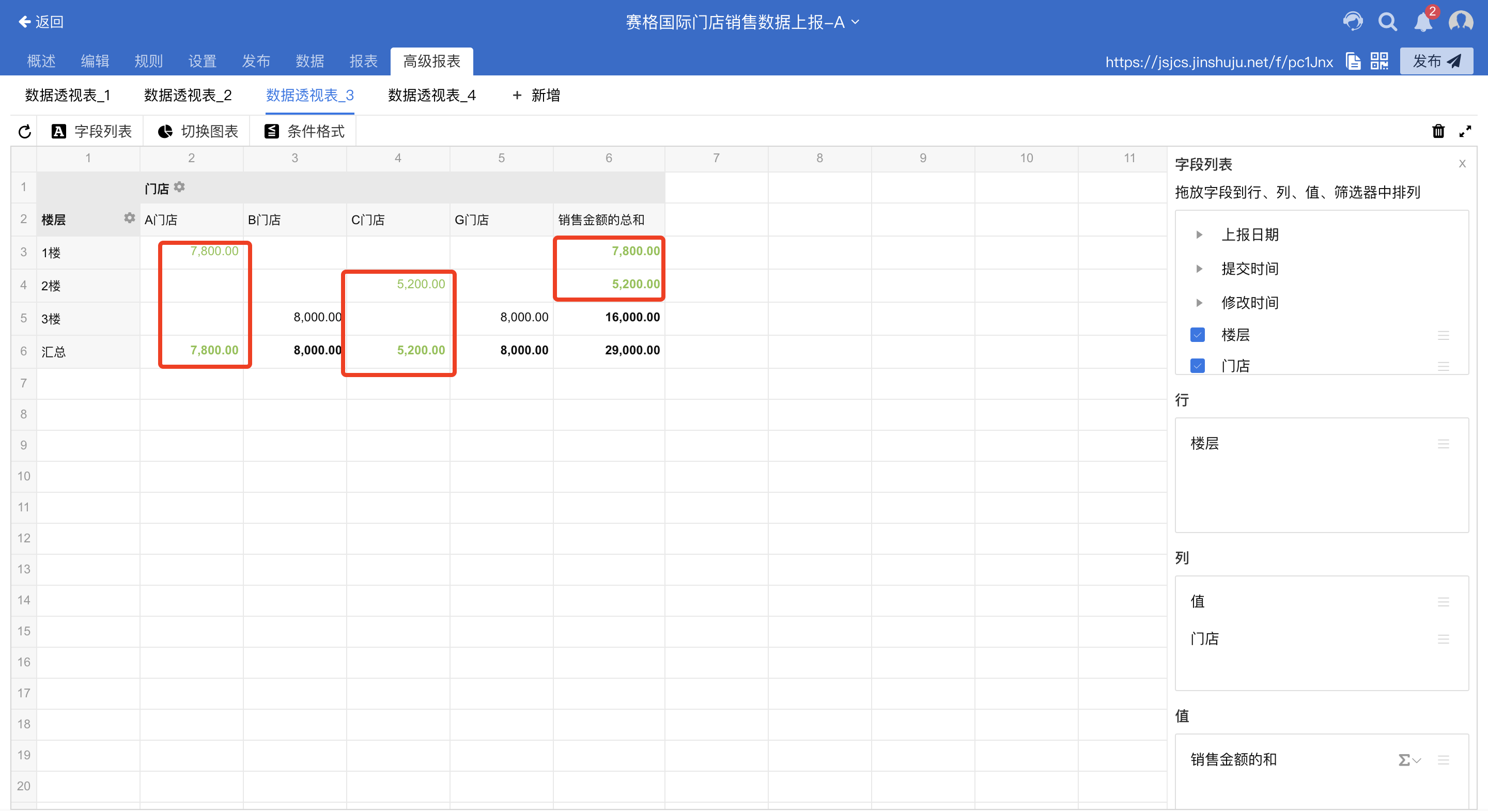Select the 3楼 row label
This screenshot has width=1488, height=812.
click(88, 318)
